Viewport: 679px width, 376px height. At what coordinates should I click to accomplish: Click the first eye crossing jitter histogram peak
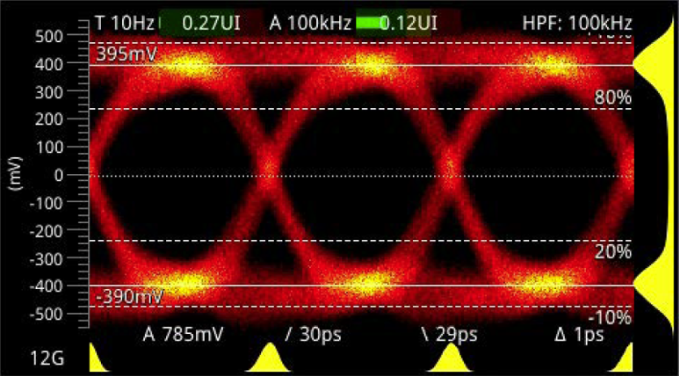[270, 358]
